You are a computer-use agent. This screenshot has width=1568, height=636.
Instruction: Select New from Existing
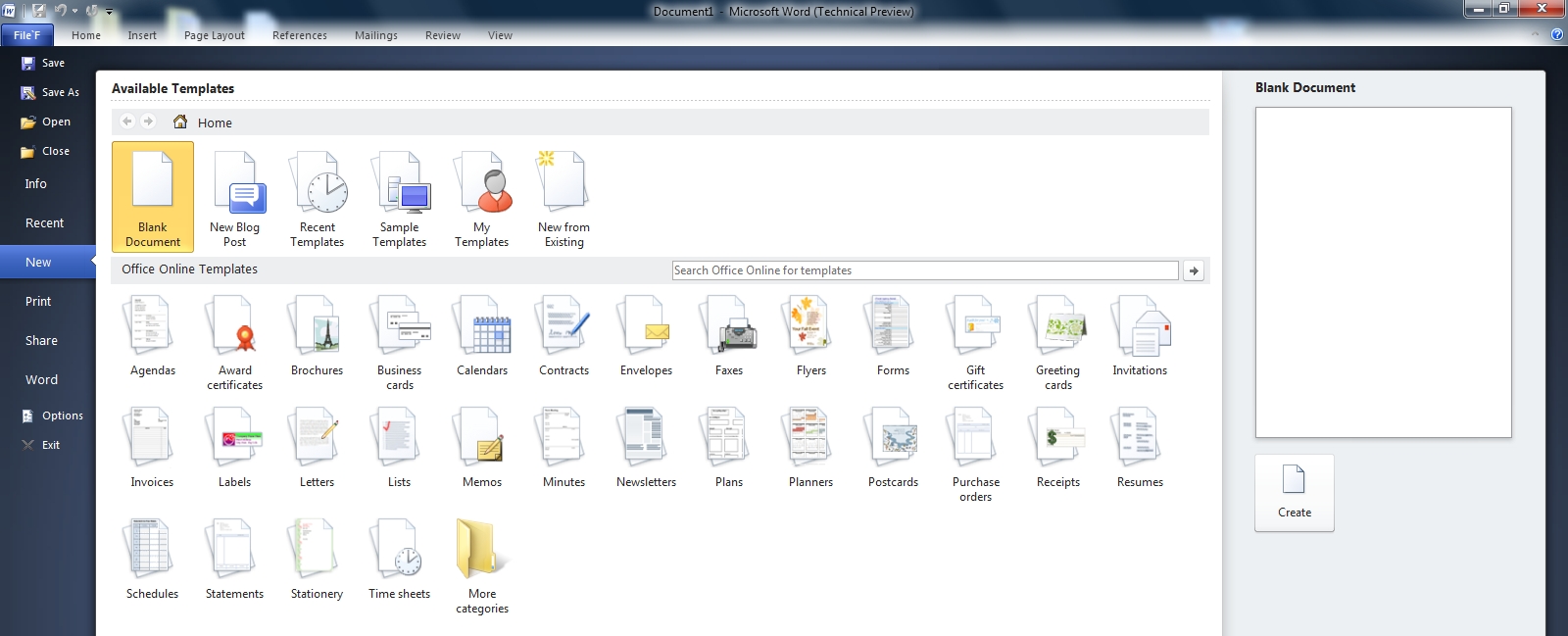564,197
